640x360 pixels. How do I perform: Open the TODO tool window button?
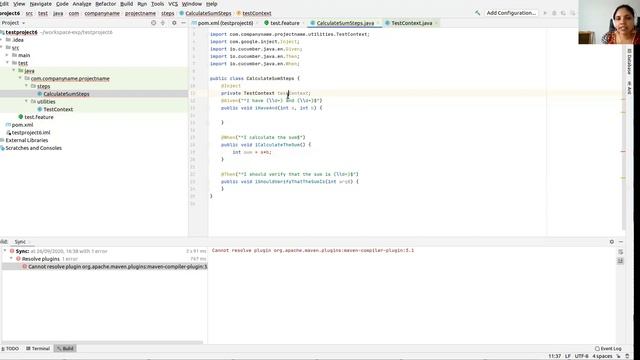tap(11, 349)
